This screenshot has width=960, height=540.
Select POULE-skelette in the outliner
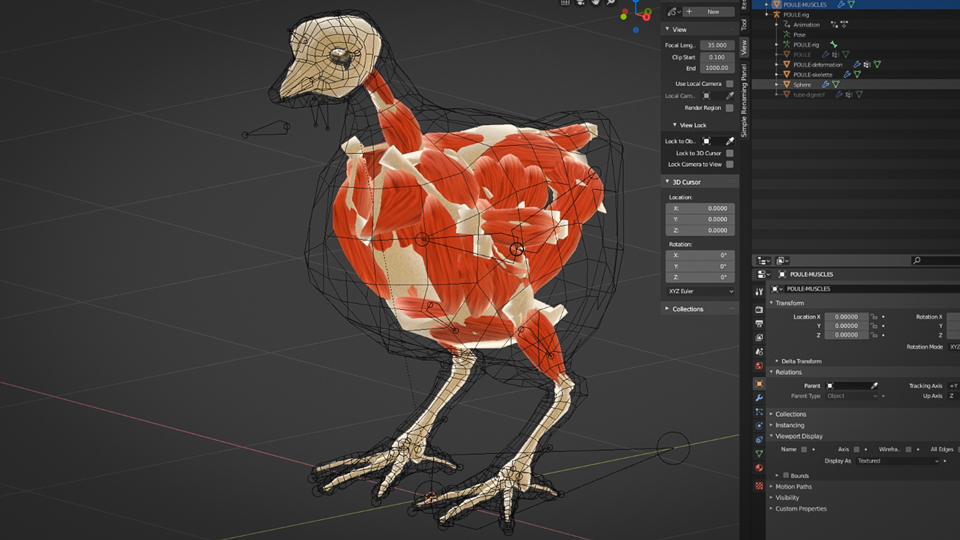(x=812, y=75)
